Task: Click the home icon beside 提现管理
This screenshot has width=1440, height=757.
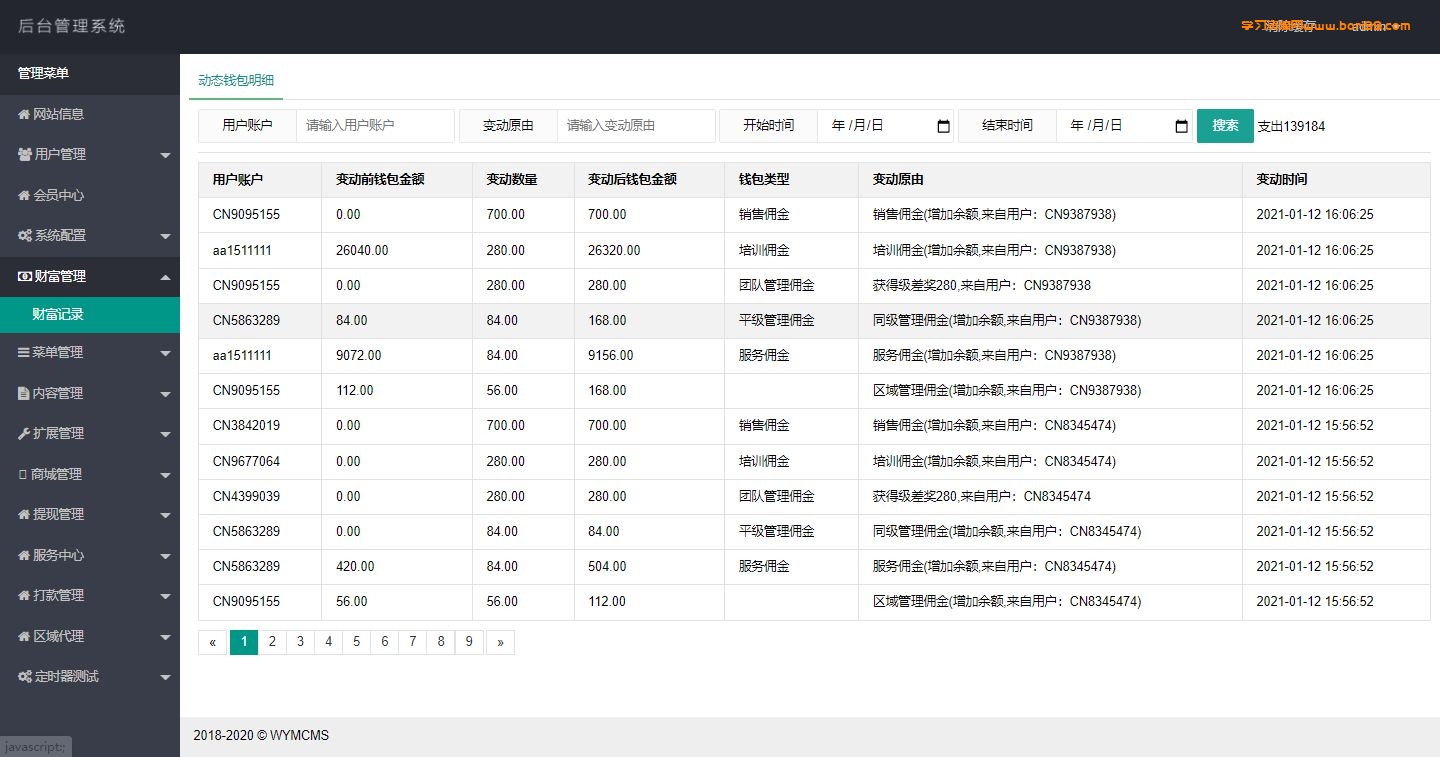Action: [x=24, y=514]
